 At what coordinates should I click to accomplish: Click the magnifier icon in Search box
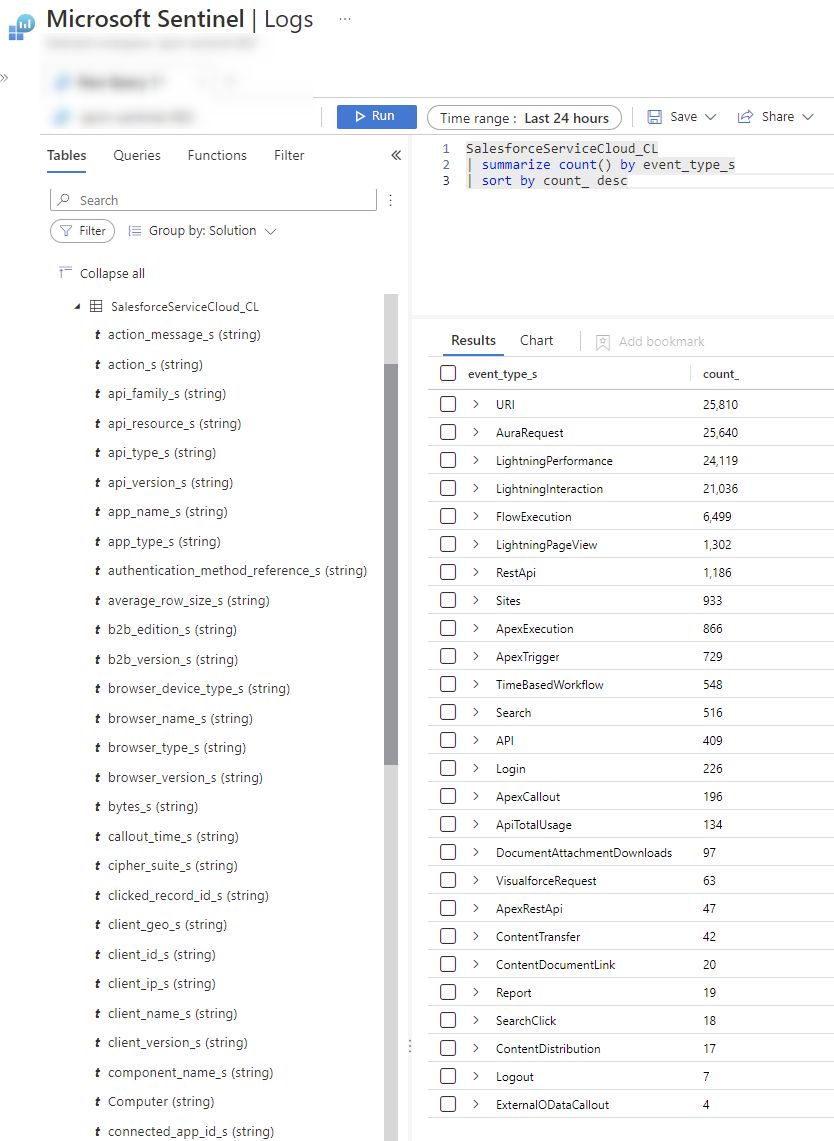pyautogui.click(x=64, y=199)
